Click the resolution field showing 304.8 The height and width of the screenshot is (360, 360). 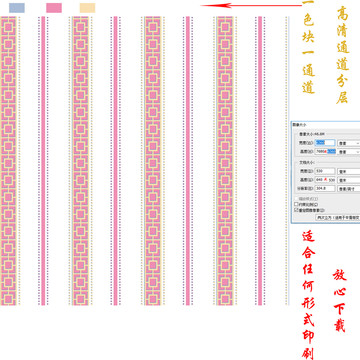click(325, 189)
